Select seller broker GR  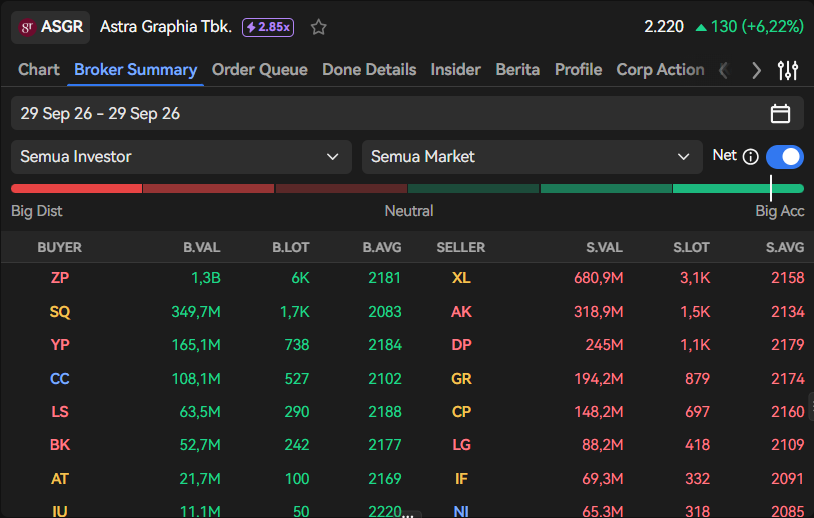461,378
